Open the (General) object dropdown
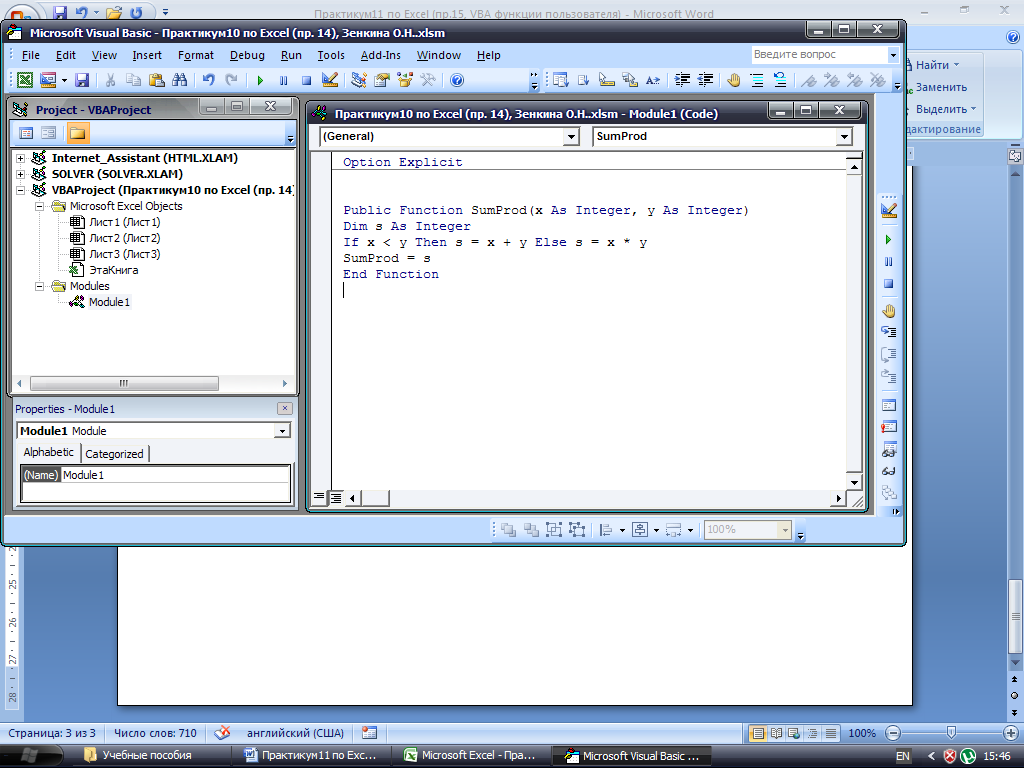Viewport: 1024px width, 768px height. 571,136
